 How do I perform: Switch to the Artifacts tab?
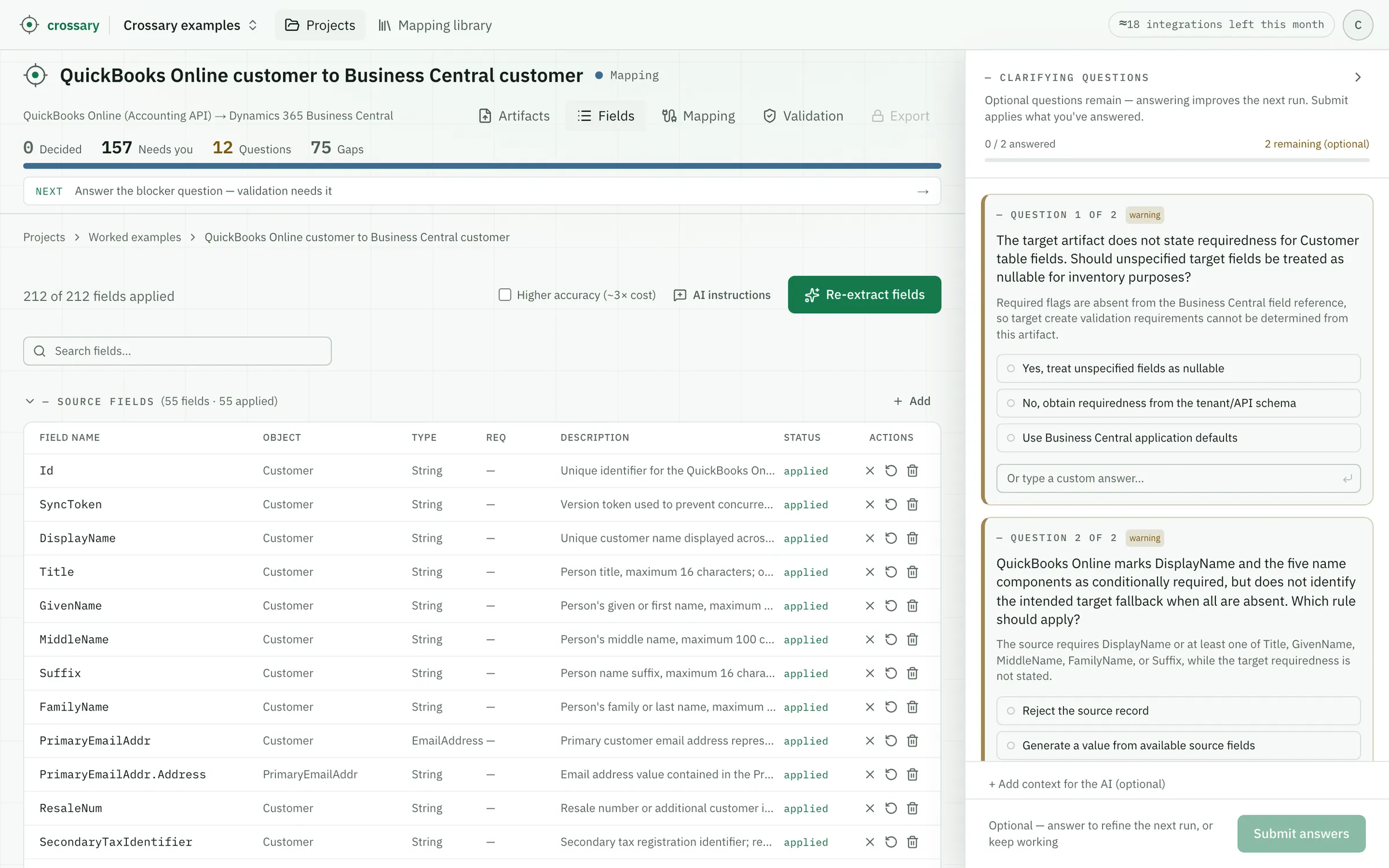click(514, 116)
